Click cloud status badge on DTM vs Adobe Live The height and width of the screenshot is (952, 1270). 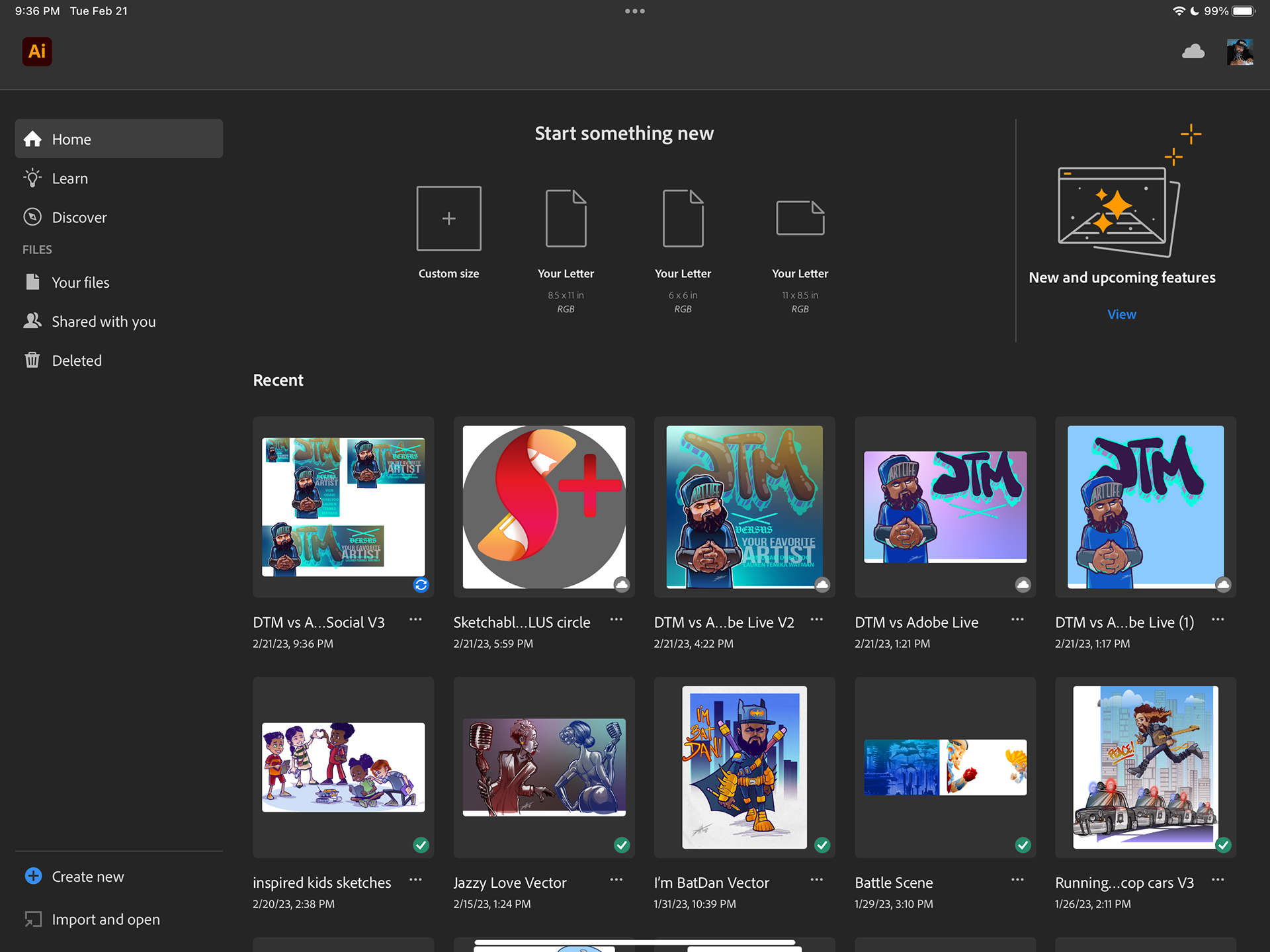[1023, 585]
